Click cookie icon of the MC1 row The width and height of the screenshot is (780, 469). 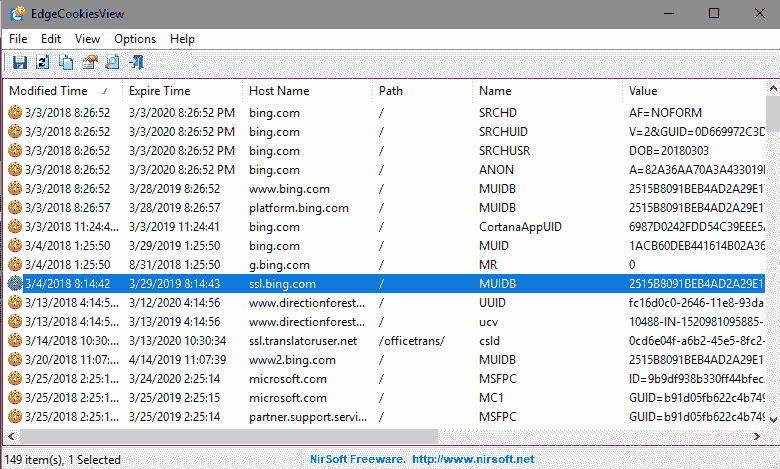15,397
